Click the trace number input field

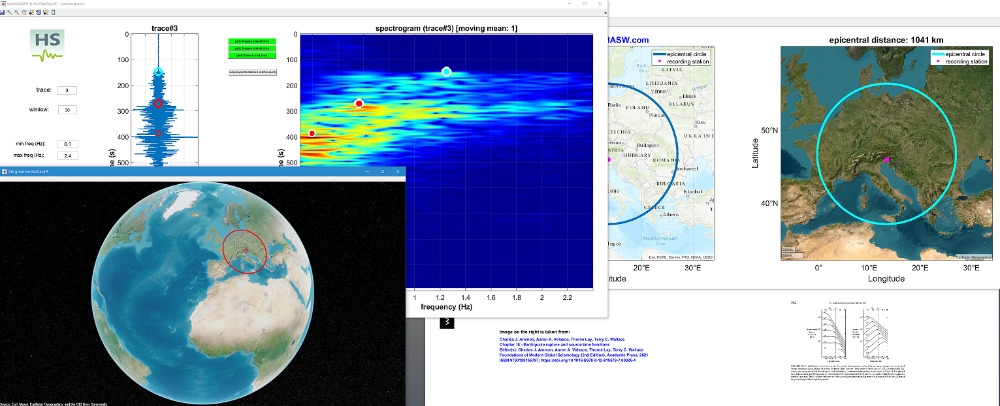(67, 91)
